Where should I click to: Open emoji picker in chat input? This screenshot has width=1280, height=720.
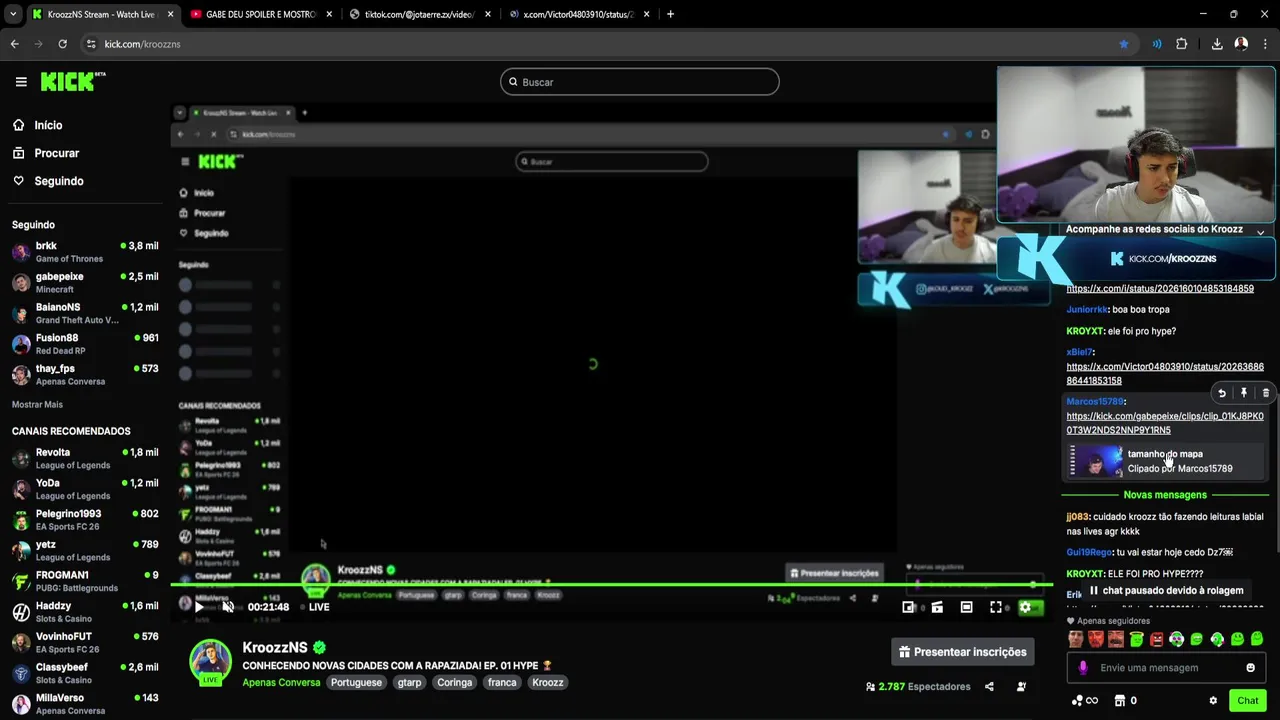1250,668
